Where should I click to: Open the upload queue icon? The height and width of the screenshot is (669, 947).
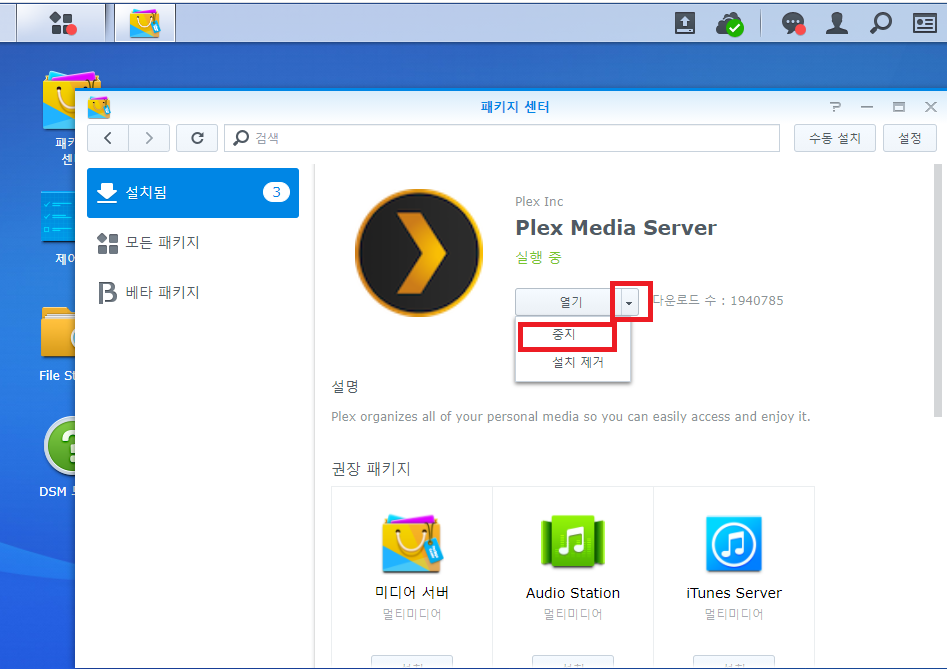click(x=684, y=24)
